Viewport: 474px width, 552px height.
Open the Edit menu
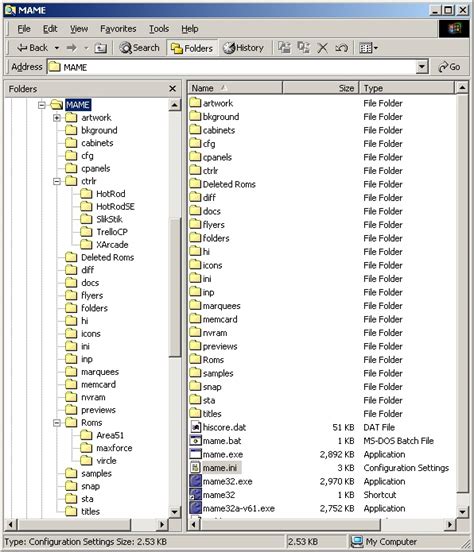(50, 29)
